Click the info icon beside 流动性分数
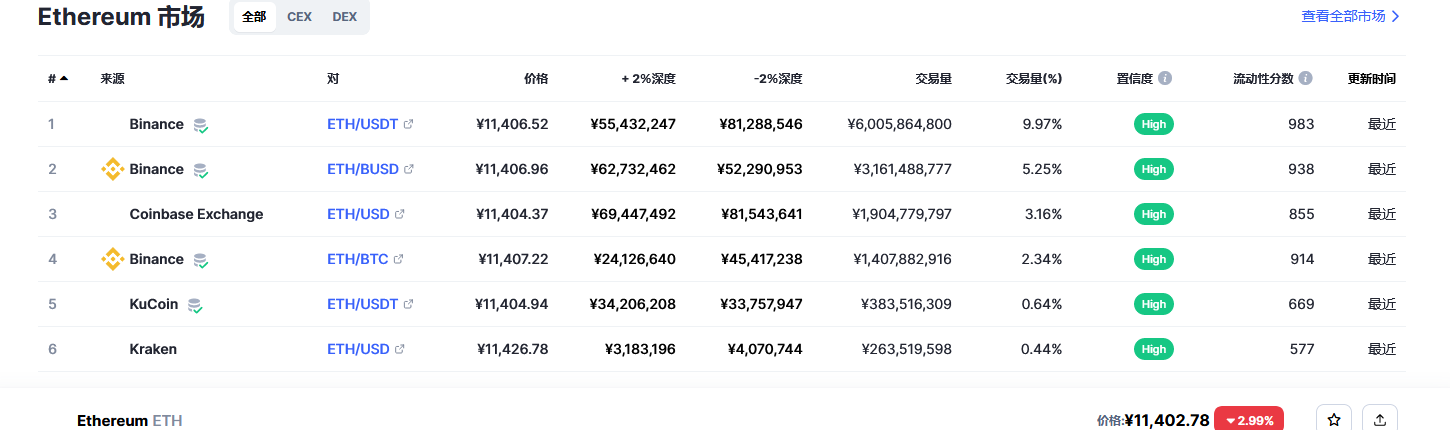Image resolution: width=1450 pixels, height=430 pixels. coord(1305,78)
